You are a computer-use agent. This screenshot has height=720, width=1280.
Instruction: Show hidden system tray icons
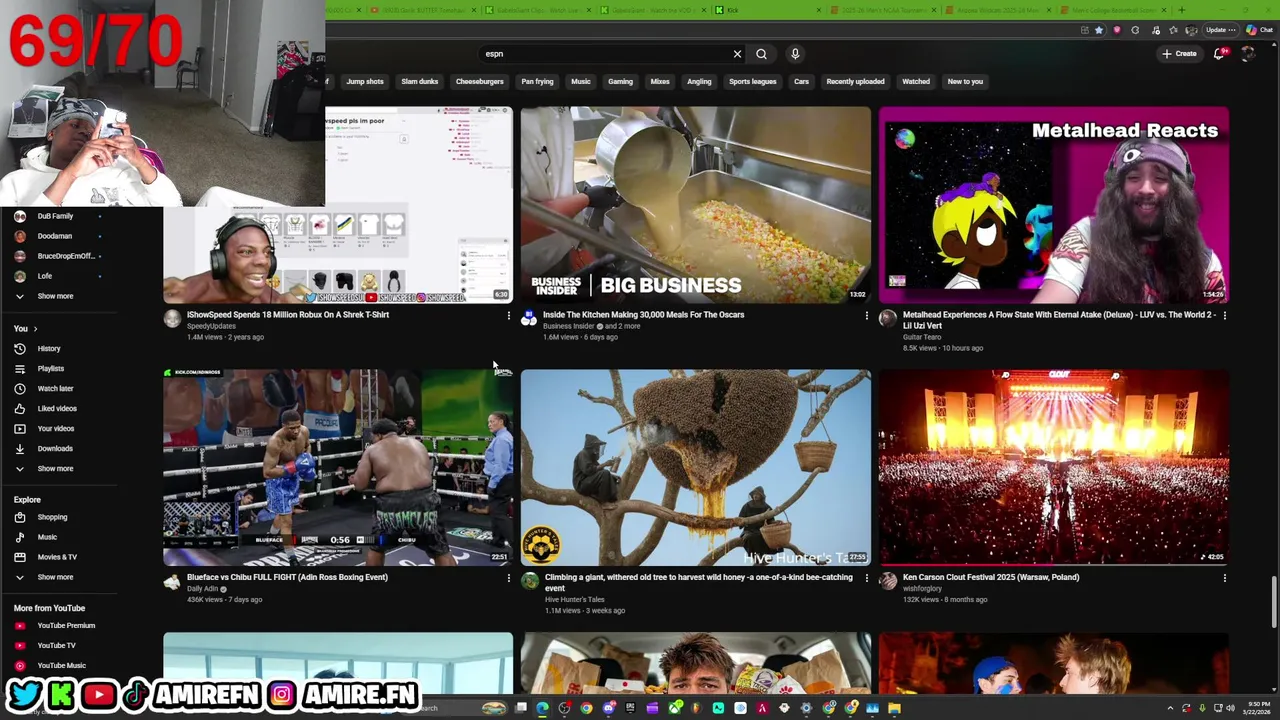[1170, 708]
